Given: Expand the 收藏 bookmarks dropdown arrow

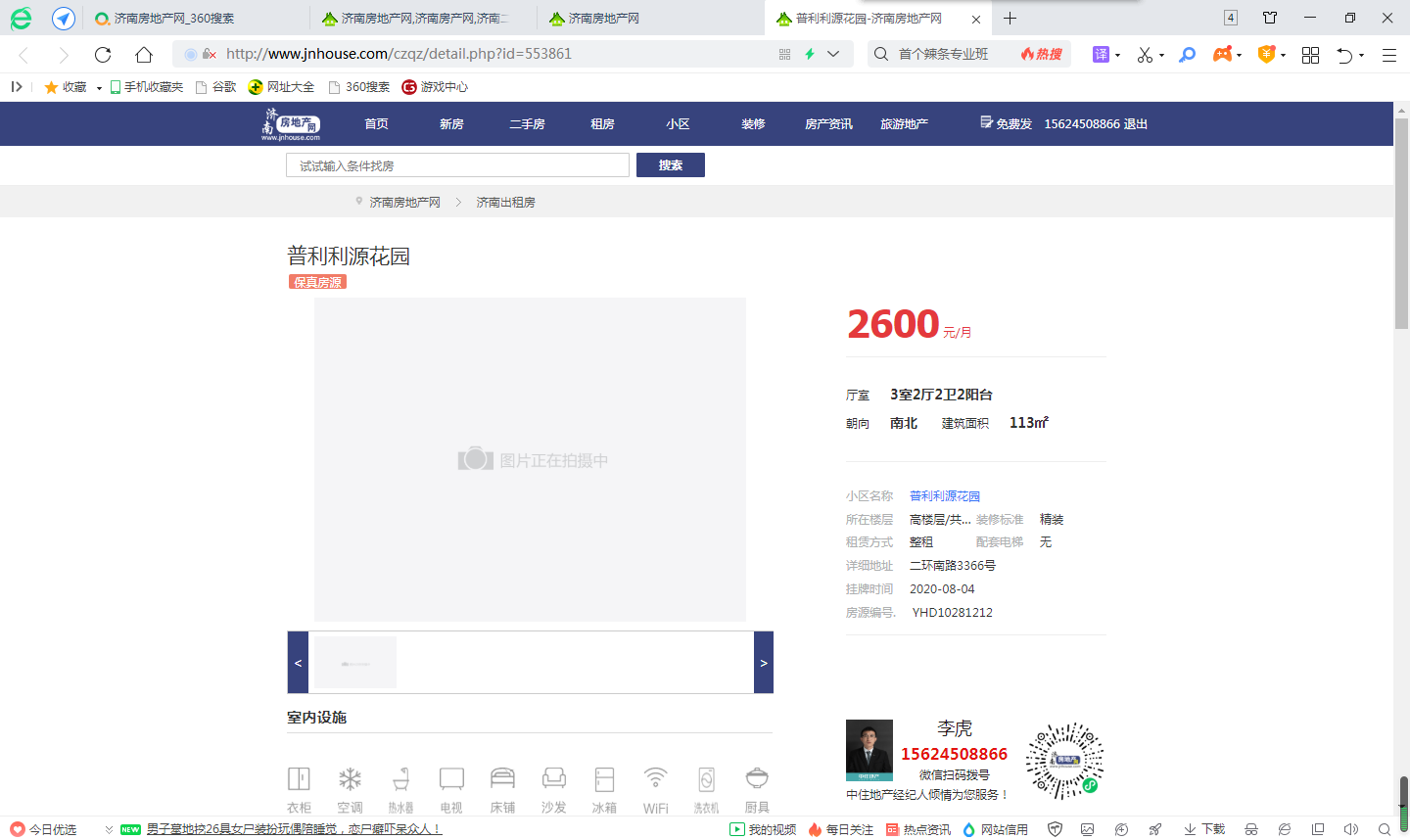Looking at the screenshot, I should 99,88.
